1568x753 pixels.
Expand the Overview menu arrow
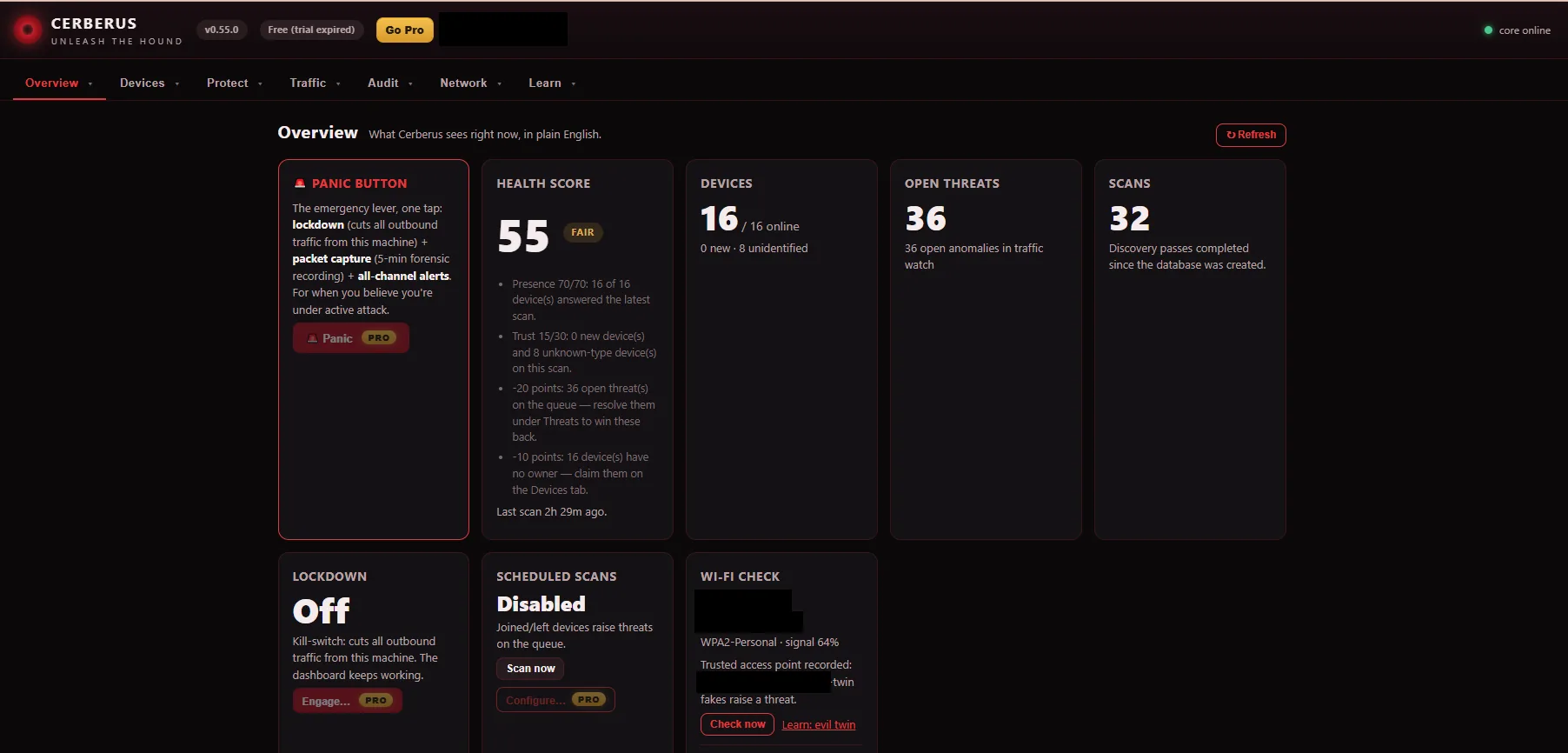[x=90, y=84]
